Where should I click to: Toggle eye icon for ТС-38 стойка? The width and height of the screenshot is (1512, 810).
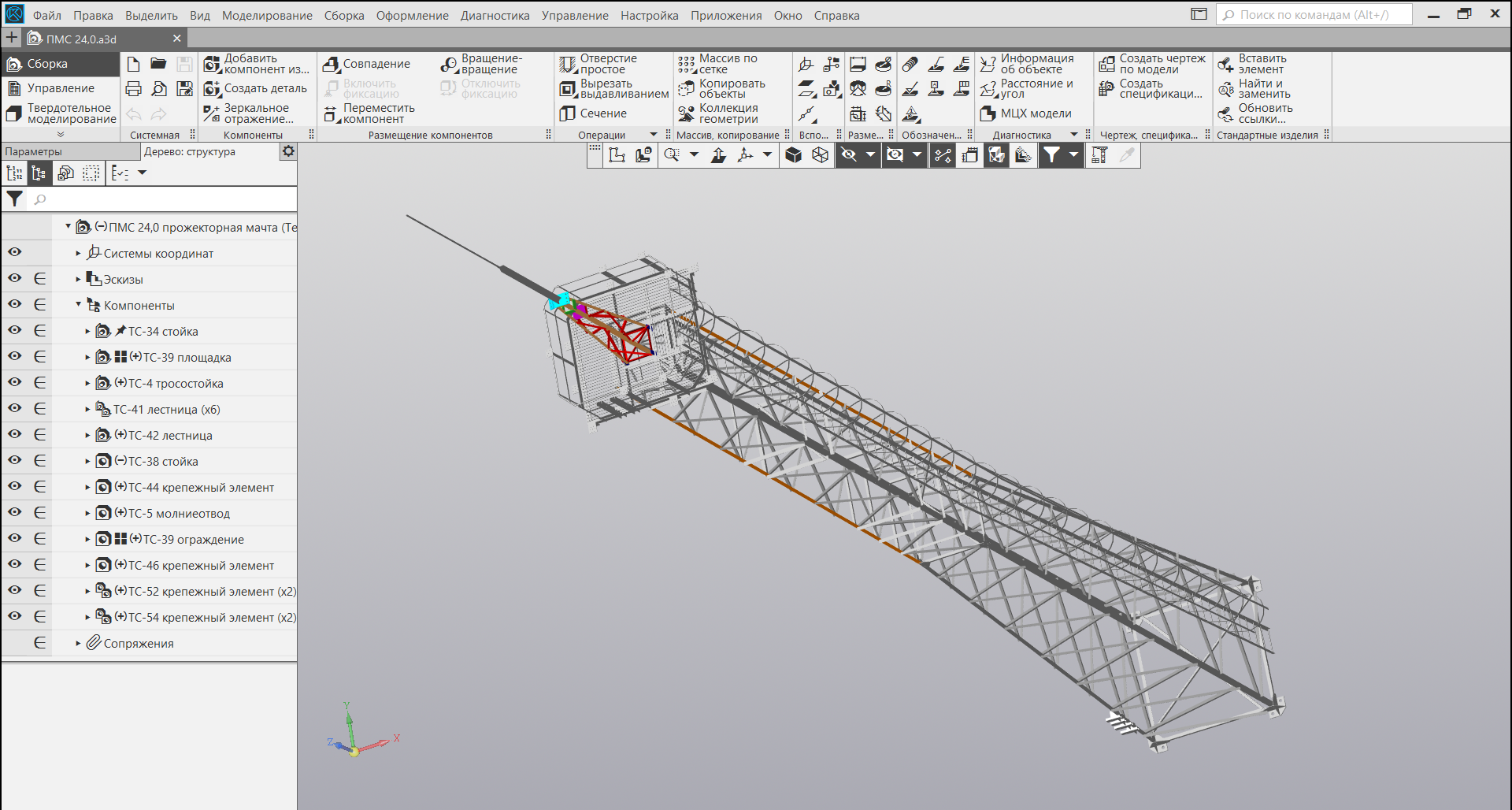tap(15, 460)
